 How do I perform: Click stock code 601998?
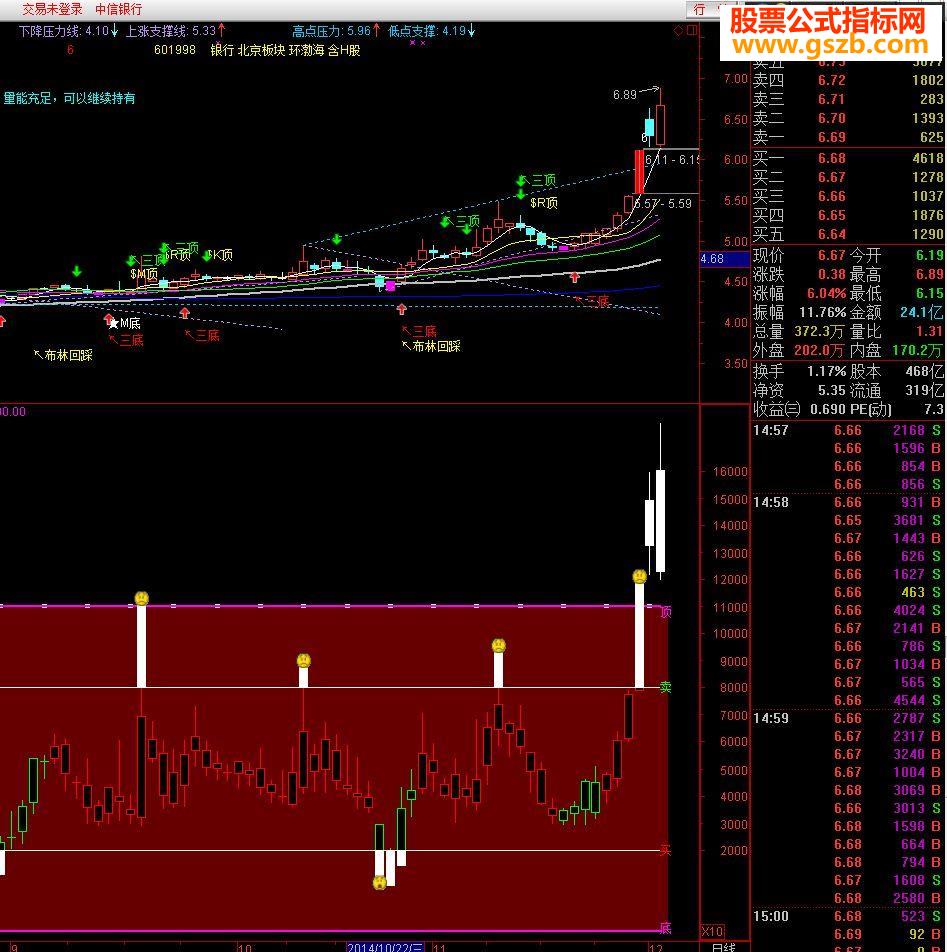click(175, 50)
